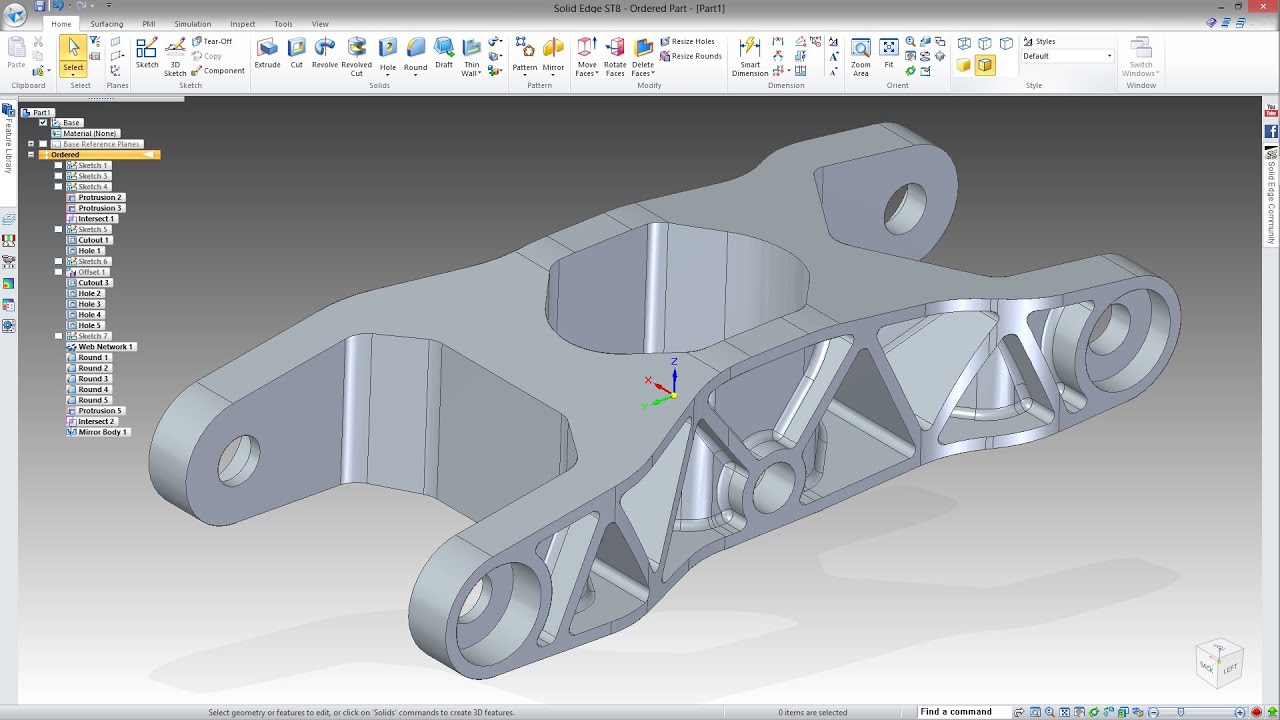Screen dimensions: 1280x720
Task: Fit the model to the view
Action: (889, 53)
